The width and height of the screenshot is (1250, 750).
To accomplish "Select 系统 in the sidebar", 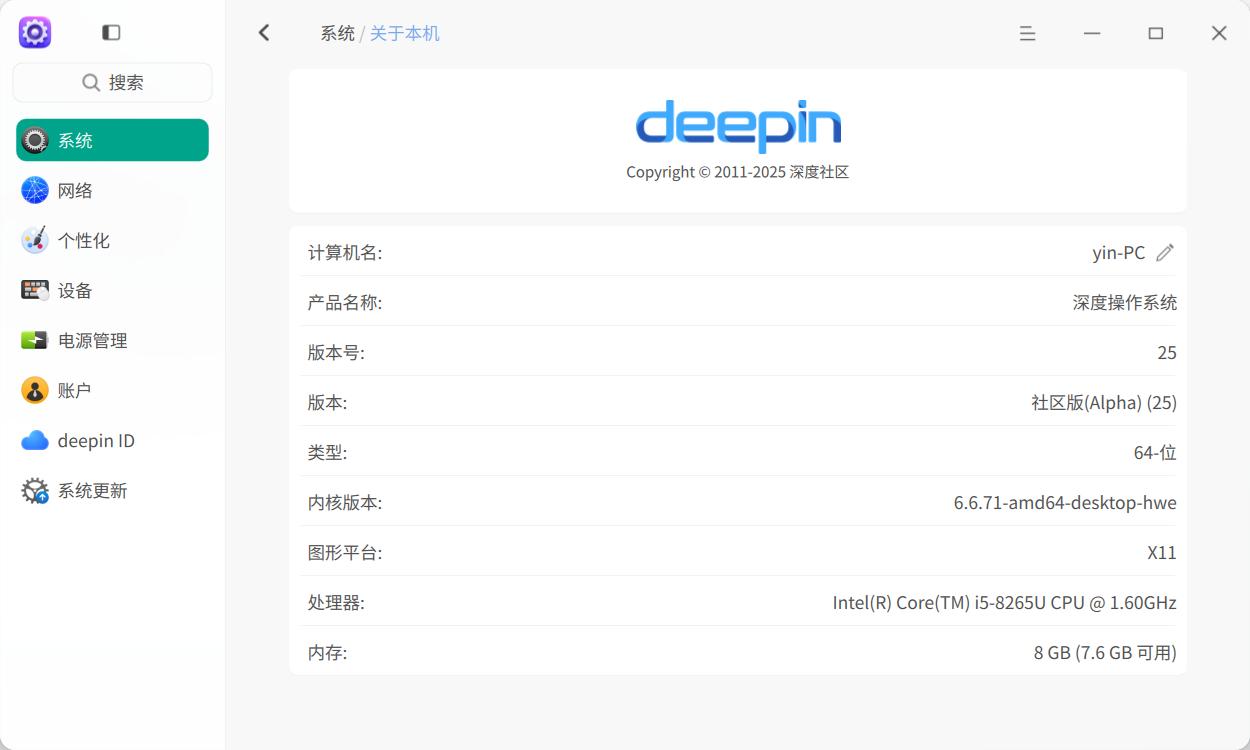I will point(112,140).
